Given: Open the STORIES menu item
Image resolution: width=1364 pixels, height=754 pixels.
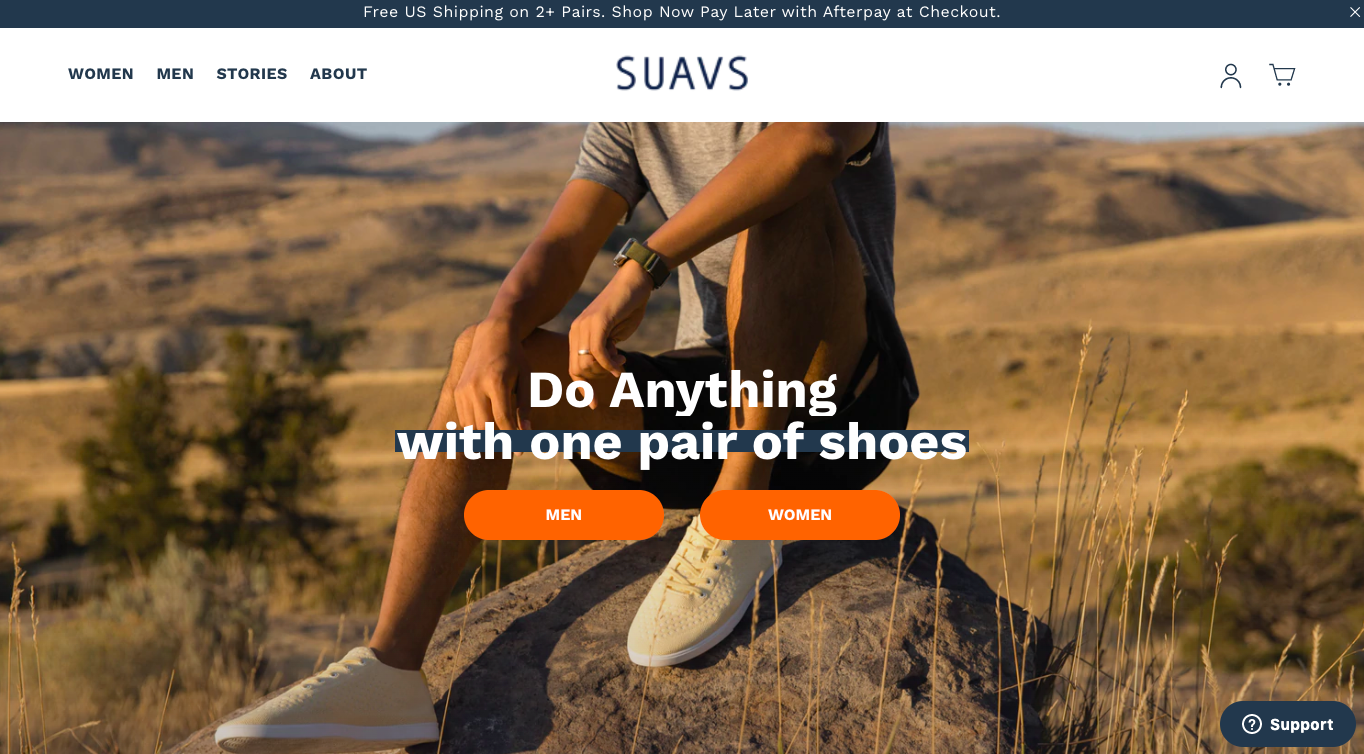Looking at the screenshot, I should click(x=252, y=74).
